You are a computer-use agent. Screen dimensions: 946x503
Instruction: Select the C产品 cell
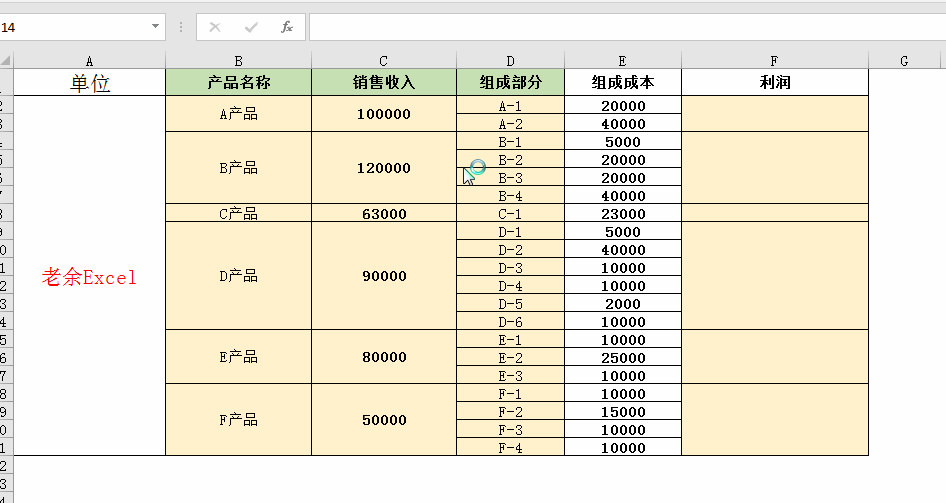click(238, 213)
